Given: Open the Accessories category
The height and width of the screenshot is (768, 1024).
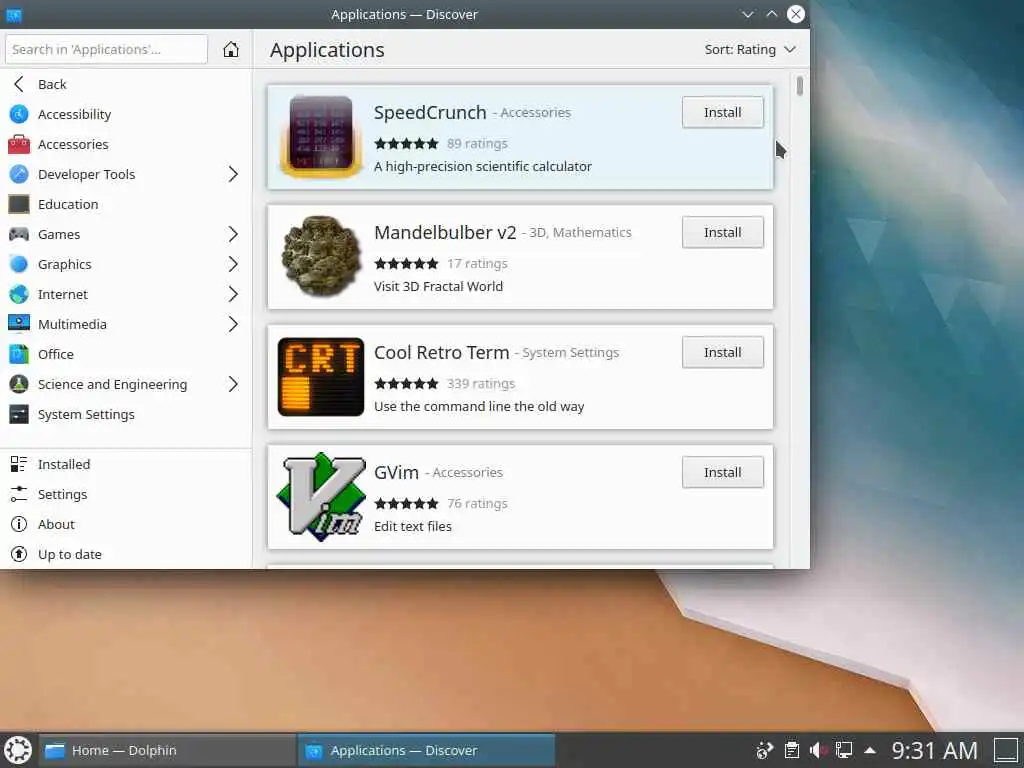Looking at the screenshot, I should click(x=125, y=144).
